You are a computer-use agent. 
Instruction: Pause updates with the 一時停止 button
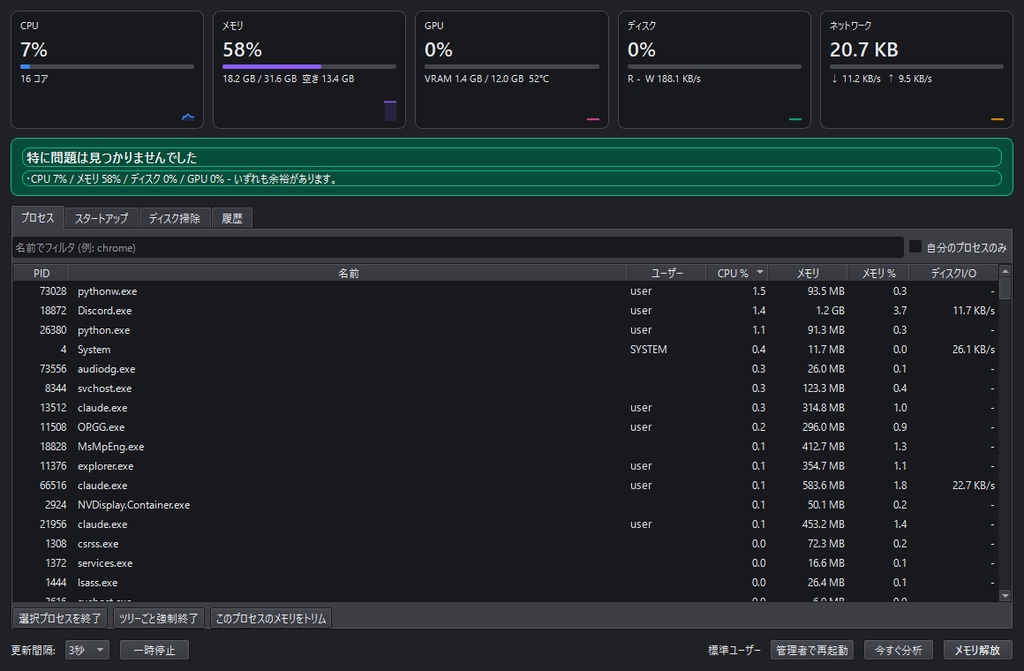click(154, 650)
